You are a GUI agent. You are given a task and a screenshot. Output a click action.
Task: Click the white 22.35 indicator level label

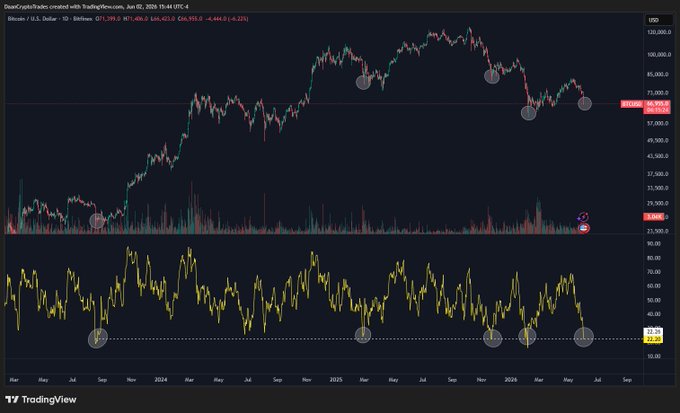[x=654, y=332]
